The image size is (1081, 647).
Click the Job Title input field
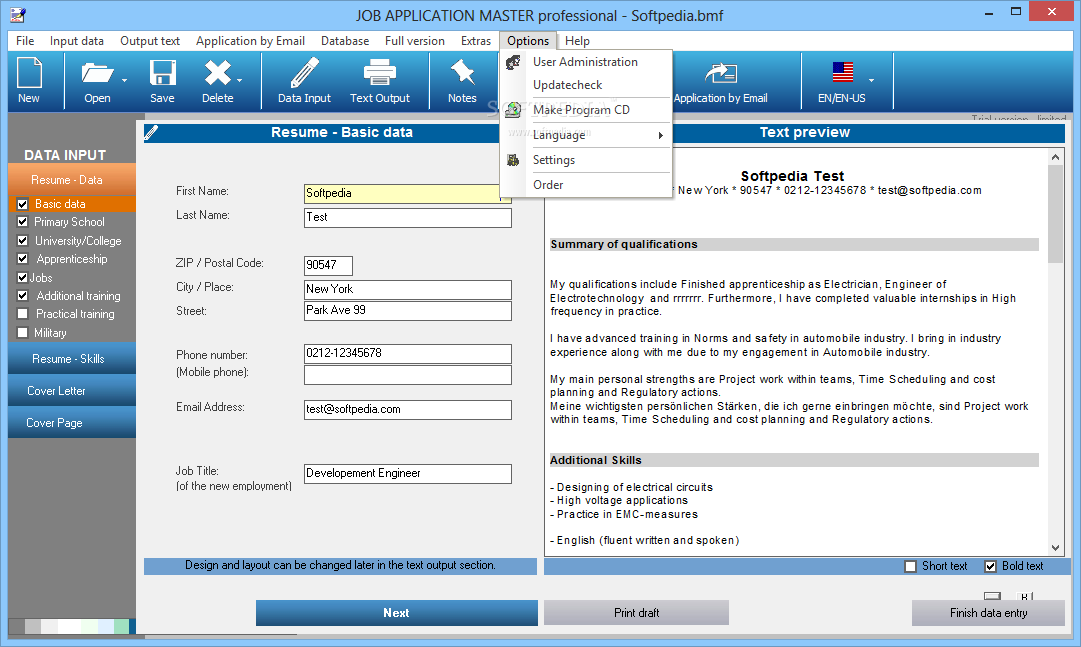click(x=407, y=474)
